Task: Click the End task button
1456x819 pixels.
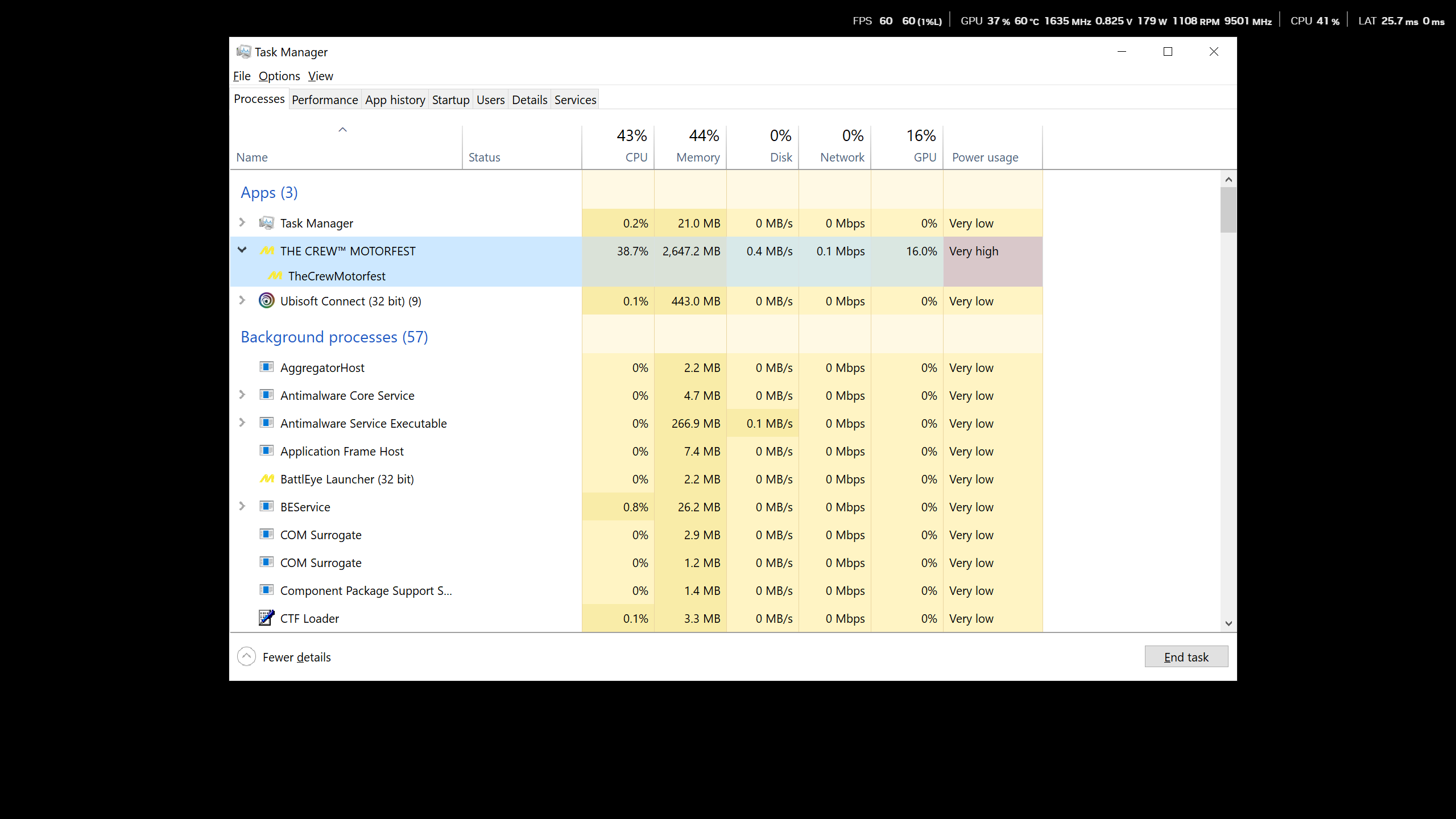Action: coord(1186,656)
